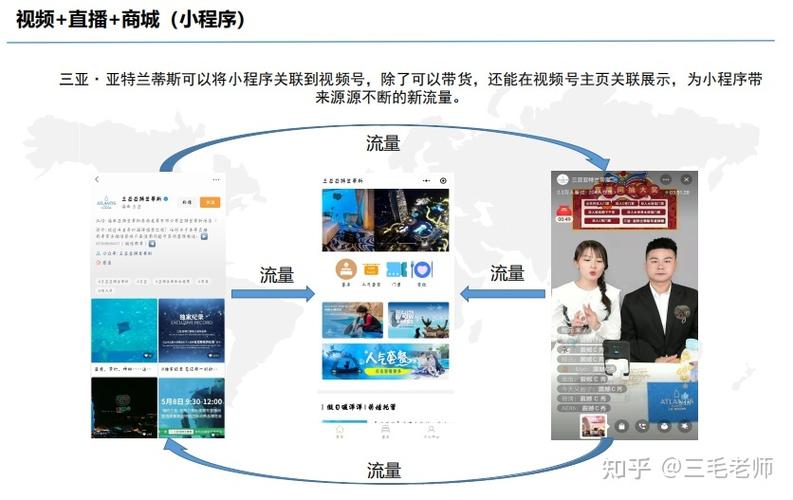Tap the red gift countdown icon in the live stream
The height and width of the screenshot is (500, 793).
[564, 213]
